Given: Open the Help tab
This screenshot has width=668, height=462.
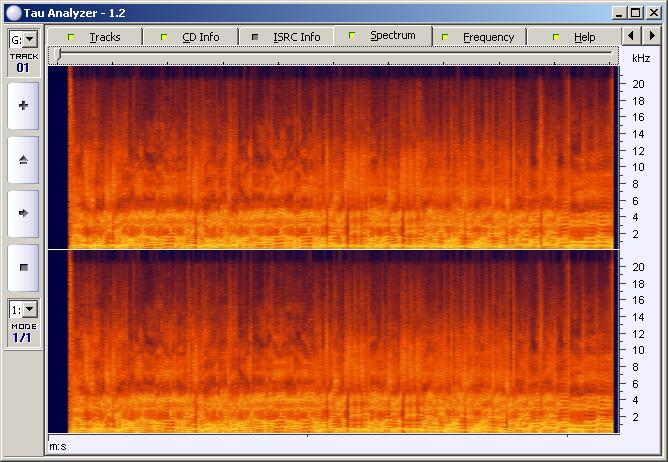Looking at the screenshot, I should coord(575,37).
